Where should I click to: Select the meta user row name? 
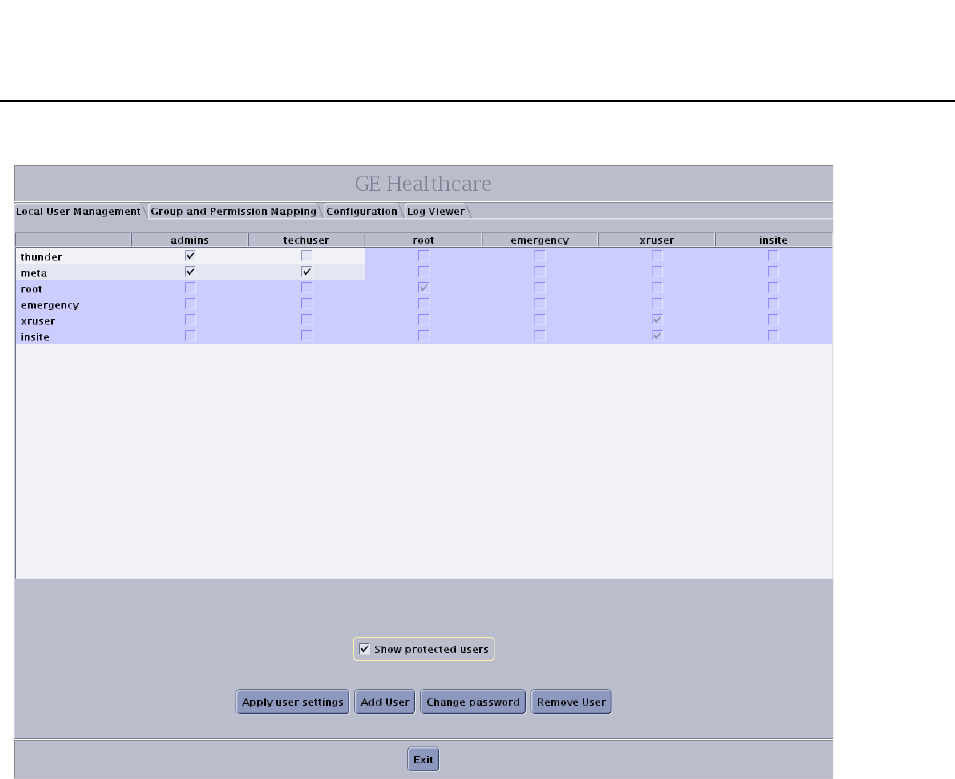(x=34, y=273)
